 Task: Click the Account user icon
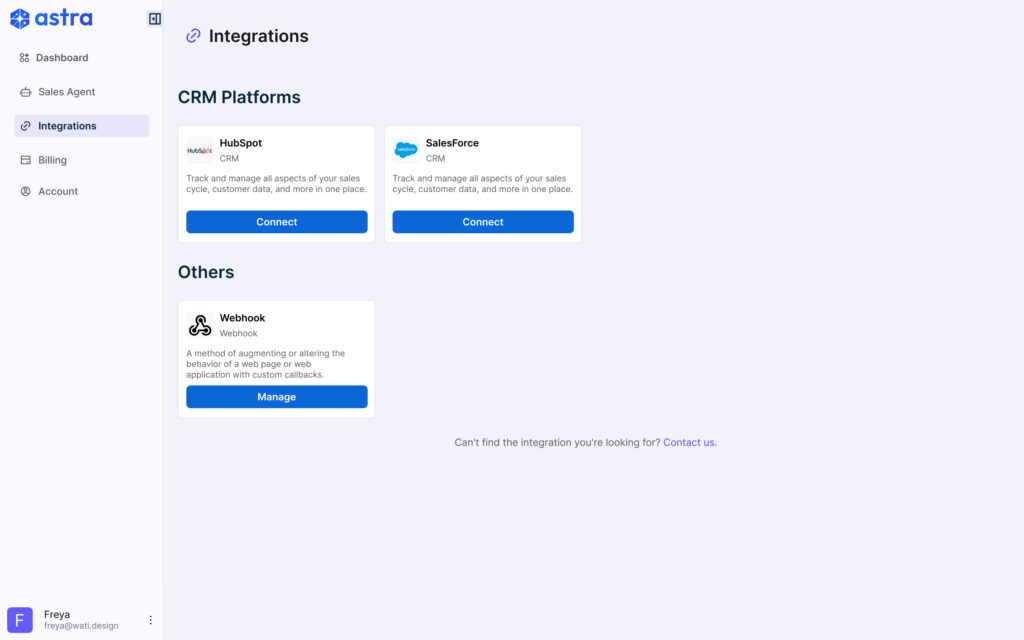(26, 191)
